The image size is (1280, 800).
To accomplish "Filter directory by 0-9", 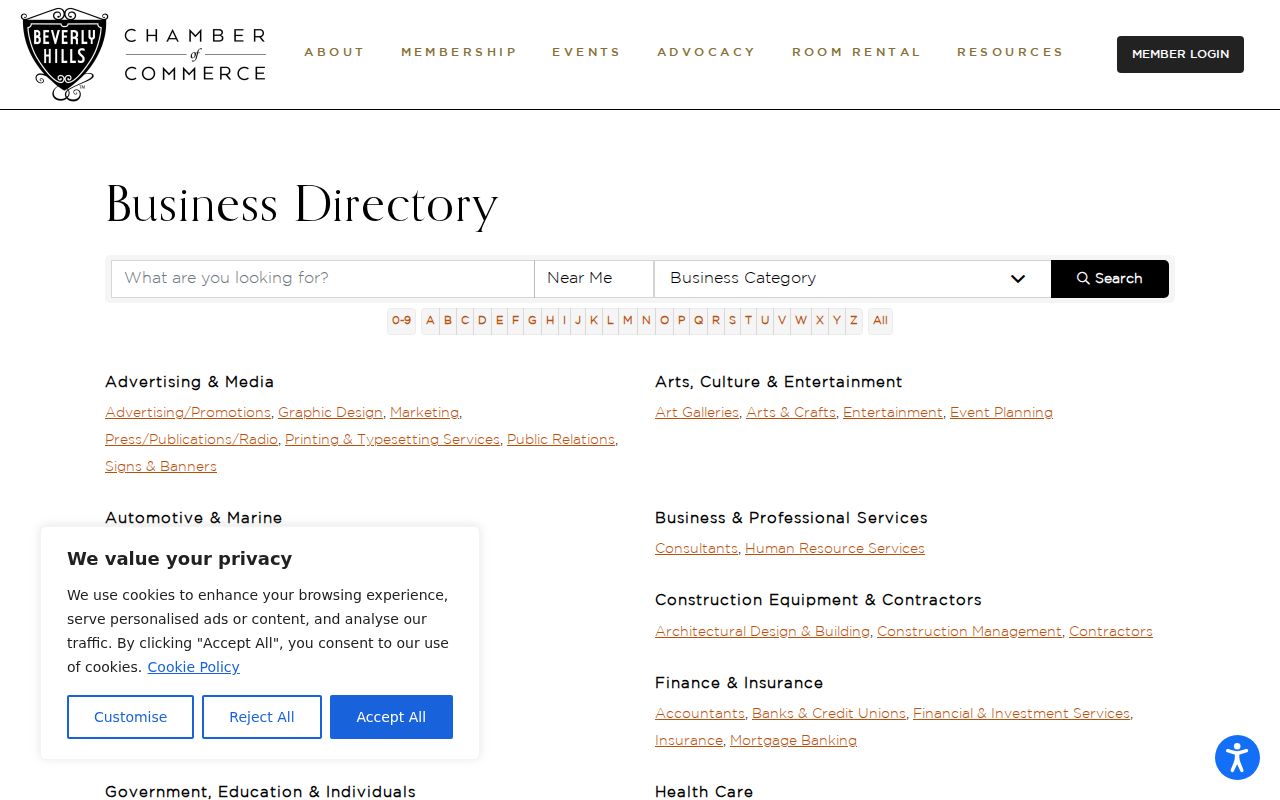I will (401, 321).
